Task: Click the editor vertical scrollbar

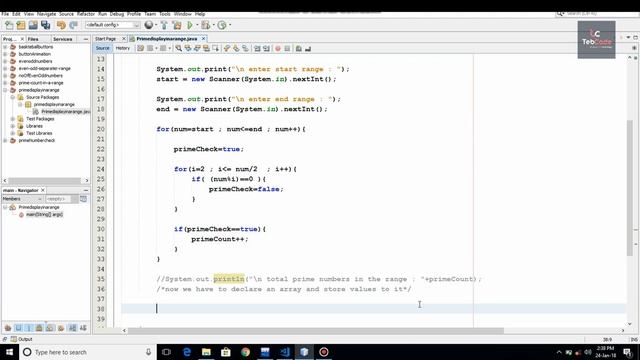Action: tap(630, 188)
